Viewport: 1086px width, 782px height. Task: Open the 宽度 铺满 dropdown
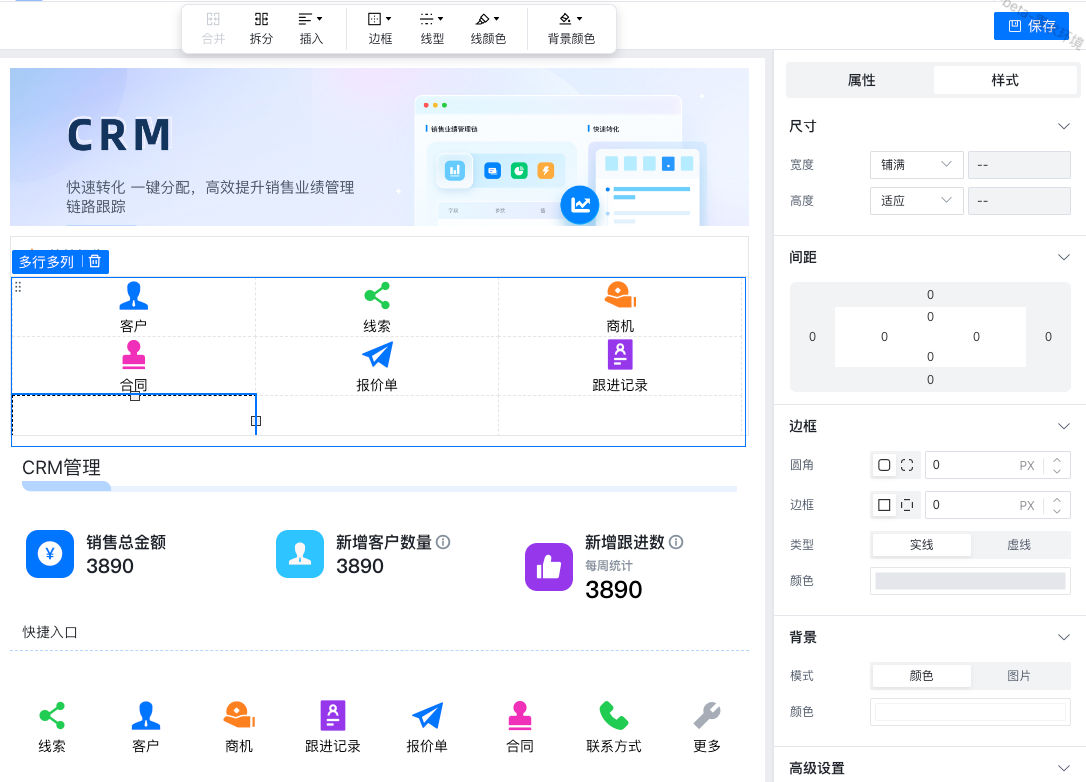click(x=916, y=165)
